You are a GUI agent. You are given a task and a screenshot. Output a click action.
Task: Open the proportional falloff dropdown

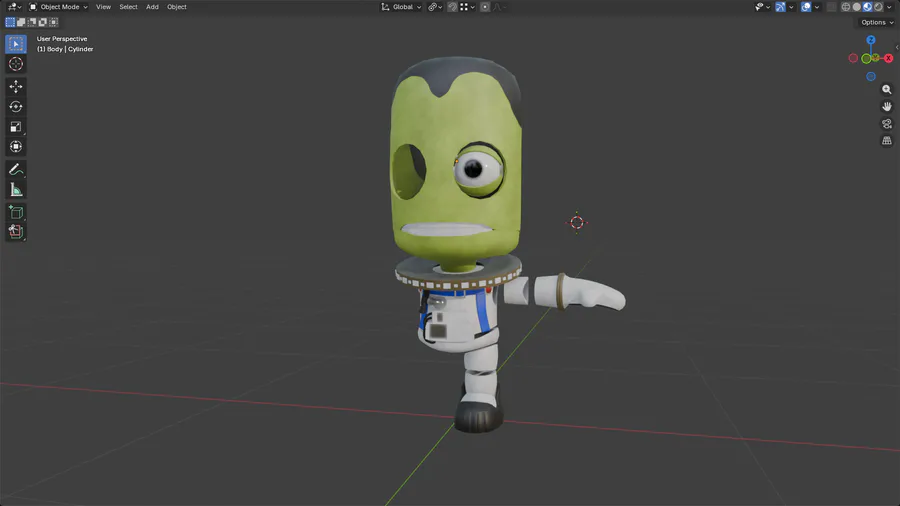click(x=498, y=7)
